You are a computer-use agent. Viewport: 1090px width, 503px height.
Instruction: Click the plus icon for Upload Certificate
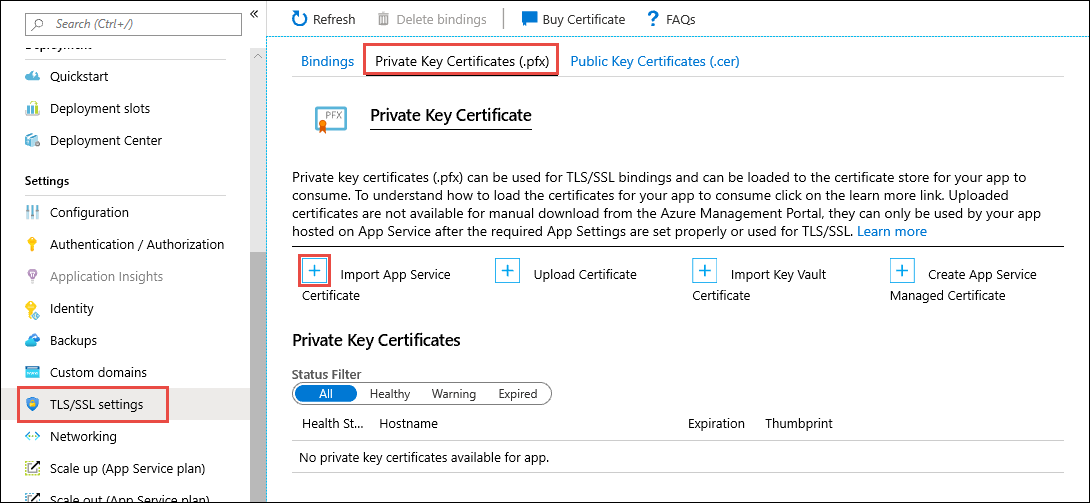(x=507, y=270)
